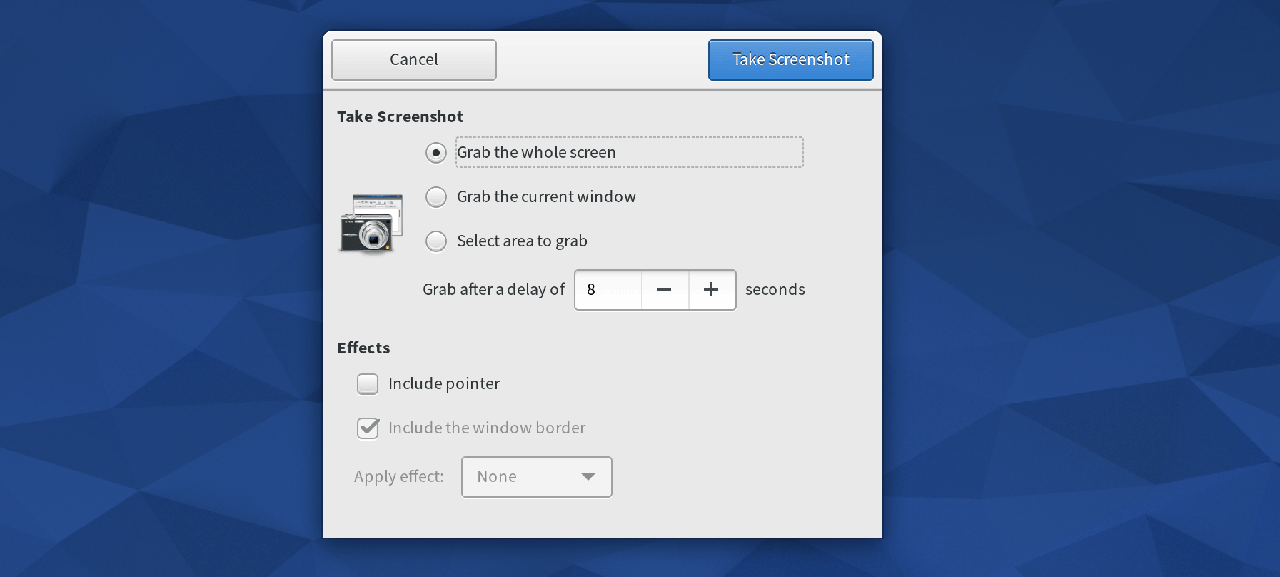Image resolution: width=1280 pixels, height=577 pixels.
Task: Select the Grab the whole screen radio button
Action: click(x=436, y=153)
